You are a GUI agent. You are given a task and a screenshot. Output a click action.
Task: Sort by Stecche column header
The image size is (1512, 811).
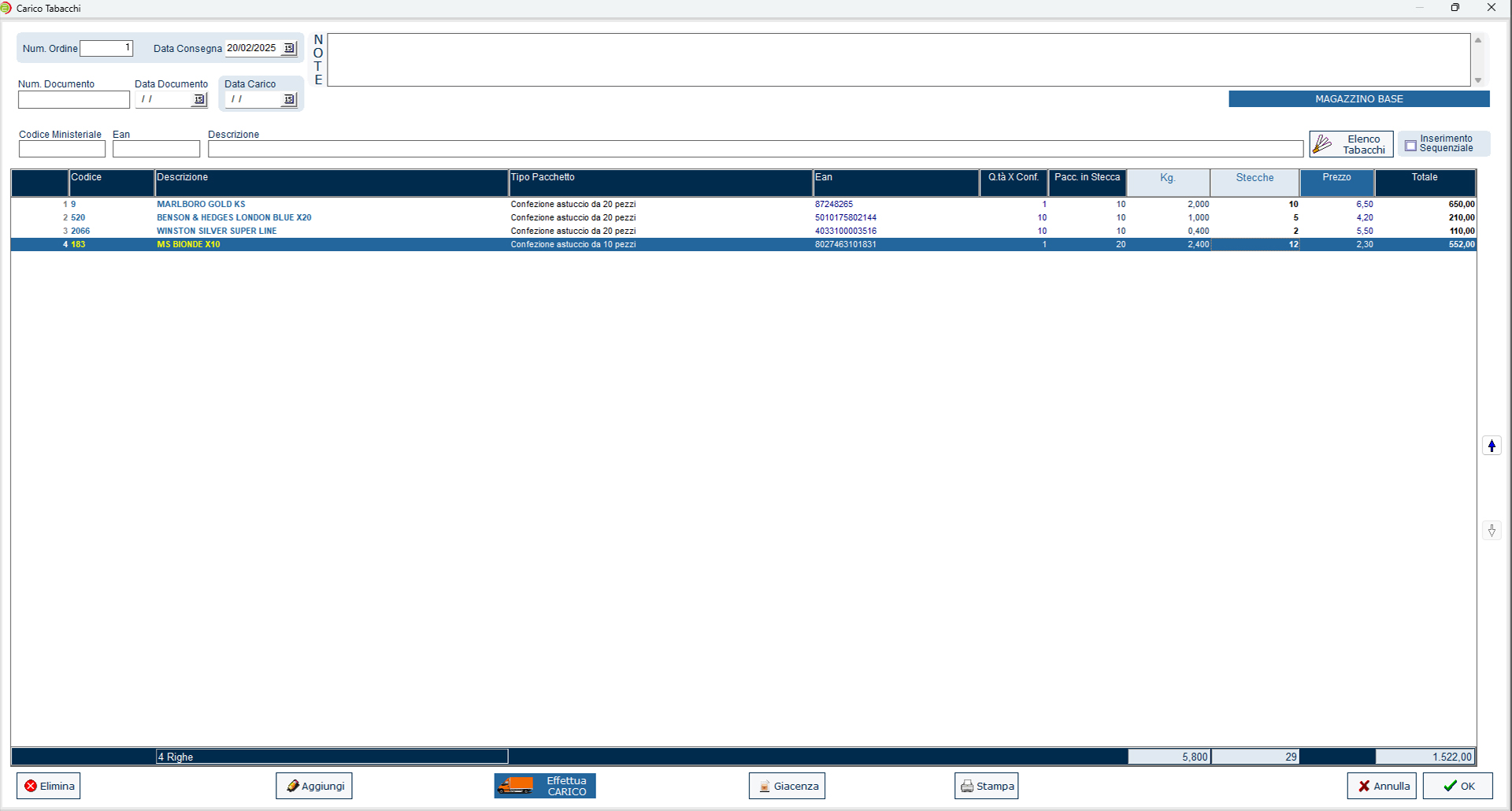coord(1254,178)
